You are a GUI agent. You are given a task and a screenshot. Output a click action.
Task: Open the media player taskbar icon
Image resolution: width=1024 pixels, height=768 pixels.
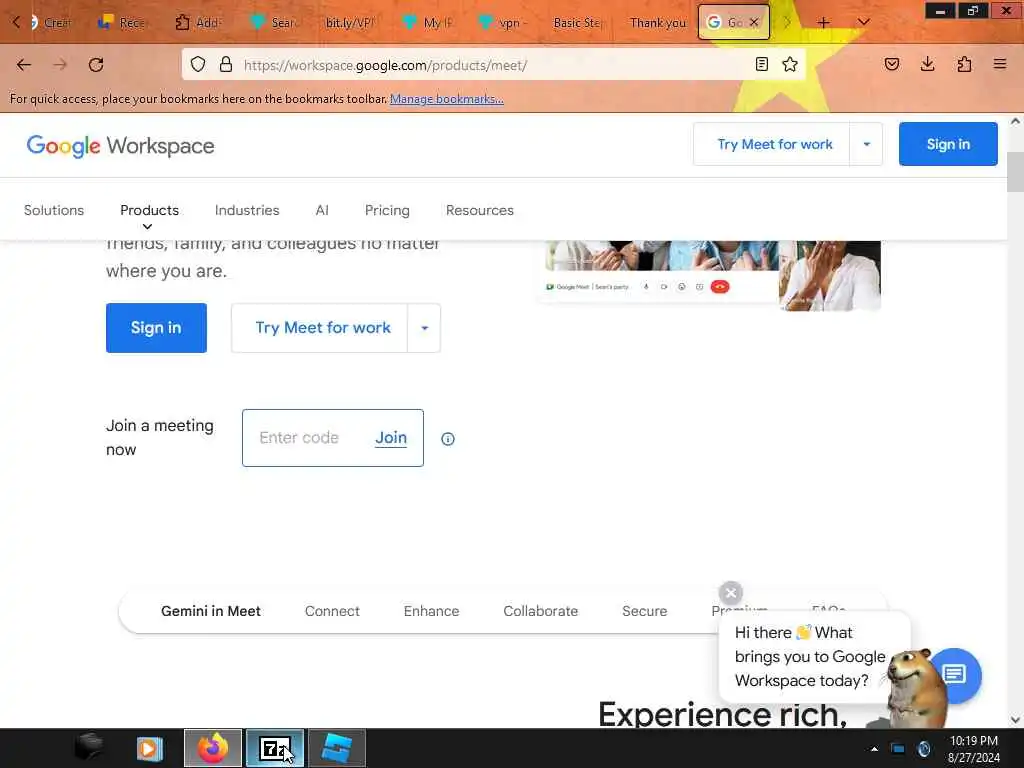tap(150, 748)
